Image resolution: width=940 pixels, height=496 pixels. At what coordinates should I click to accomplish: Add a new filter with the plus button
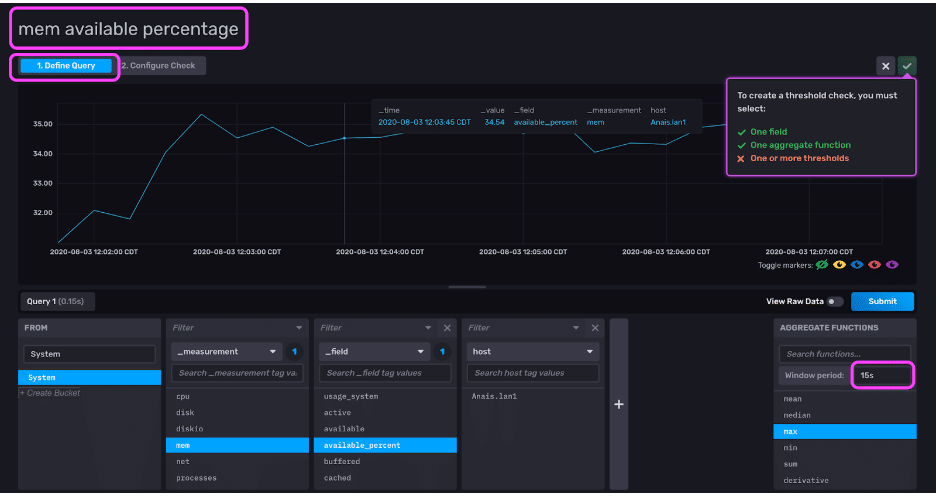(x=619, y=405)
